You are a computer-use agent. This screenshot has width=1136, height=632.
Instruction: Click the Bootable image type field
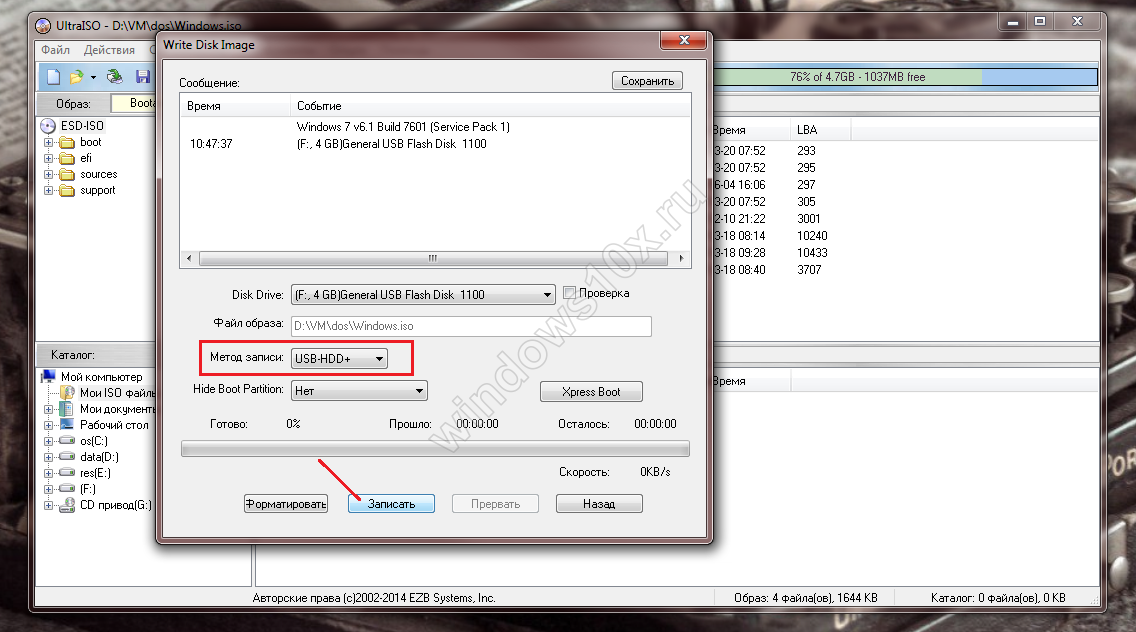pos(134,104)
